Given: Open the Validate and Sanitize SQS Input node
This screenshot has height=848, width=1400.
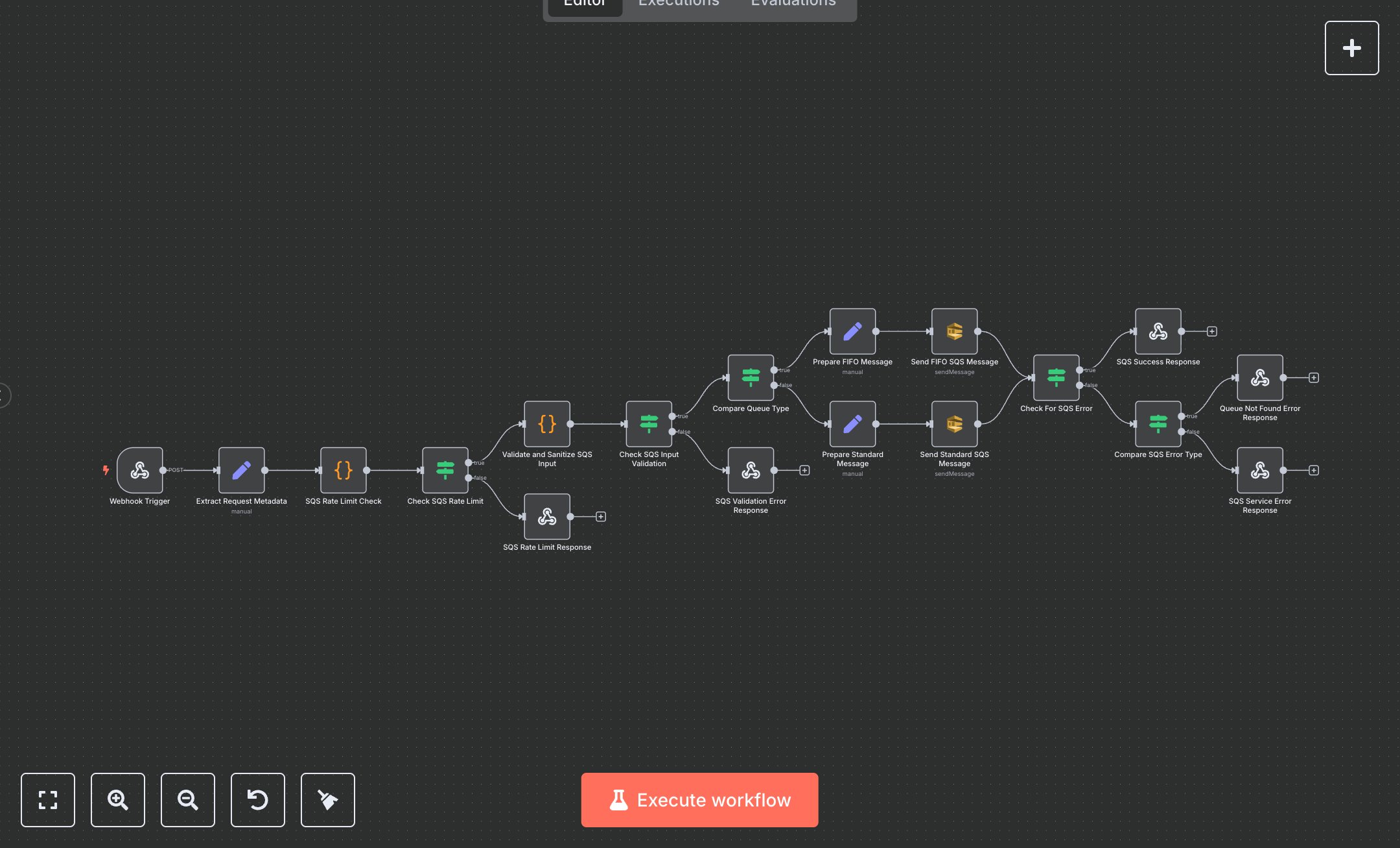Looking at the screenshot, I should pos(546,425).
